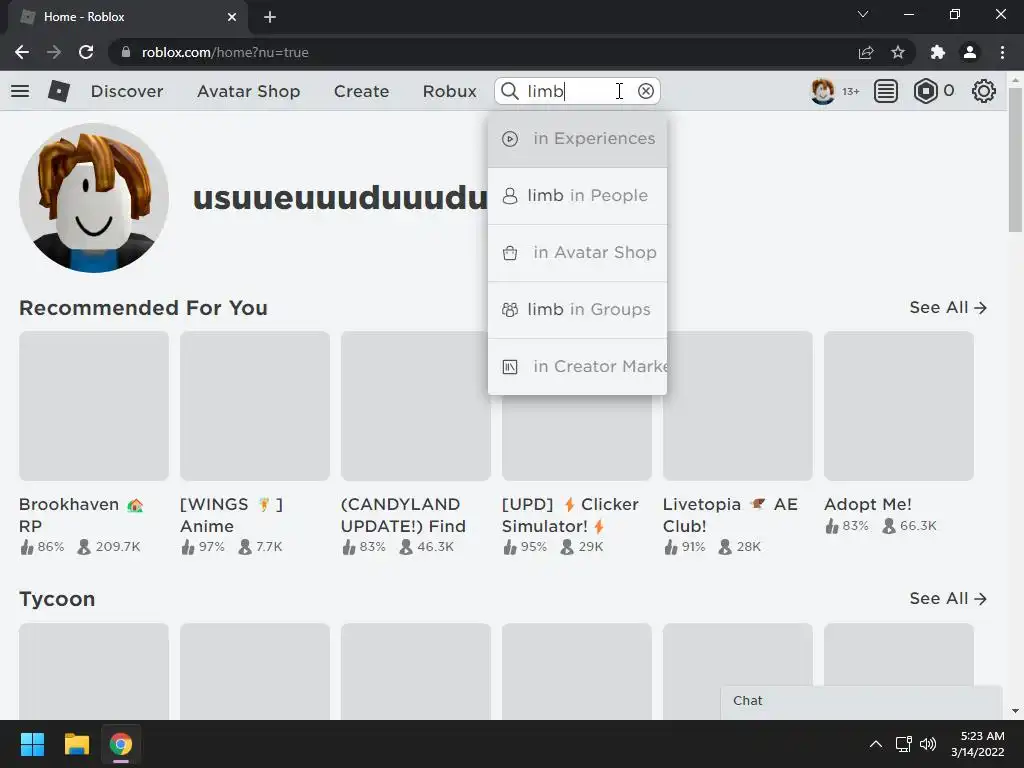Clear the search box text

pos(646,91)
